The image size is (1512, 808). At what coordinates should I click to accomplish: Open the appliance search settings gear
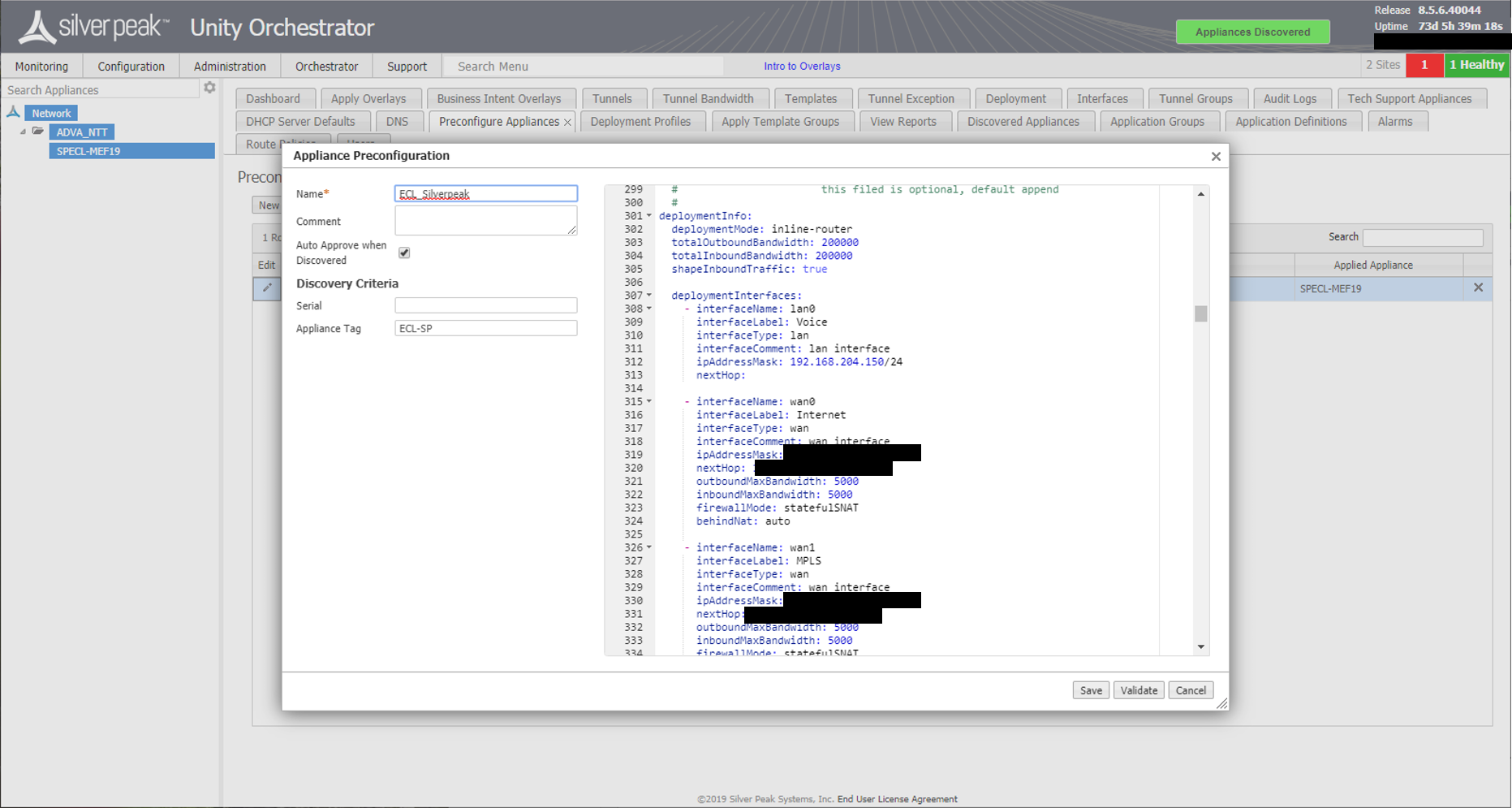point(209,88)
